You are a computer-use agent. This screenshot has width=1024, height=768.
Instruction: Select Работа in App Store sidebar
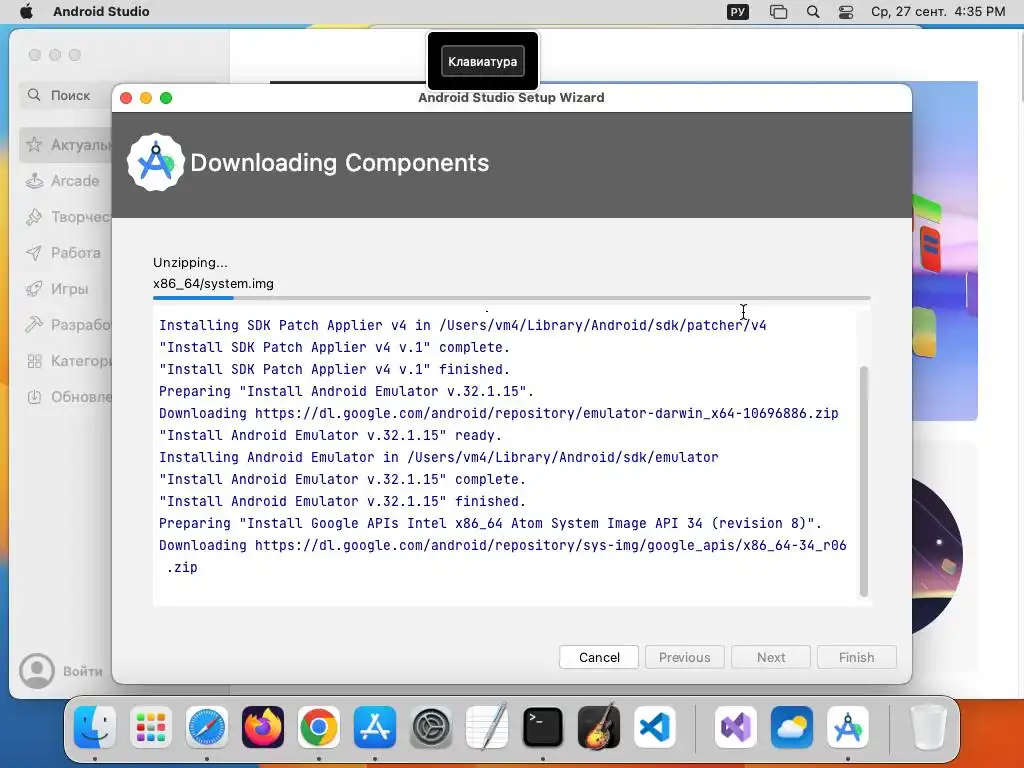point(63,253)
